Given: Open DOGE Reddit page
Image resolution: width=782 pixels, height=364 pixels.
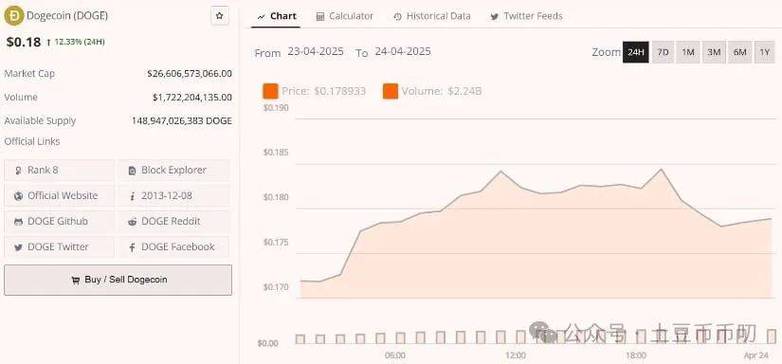Looking at the screenshot, I should (x=174, y=221).
